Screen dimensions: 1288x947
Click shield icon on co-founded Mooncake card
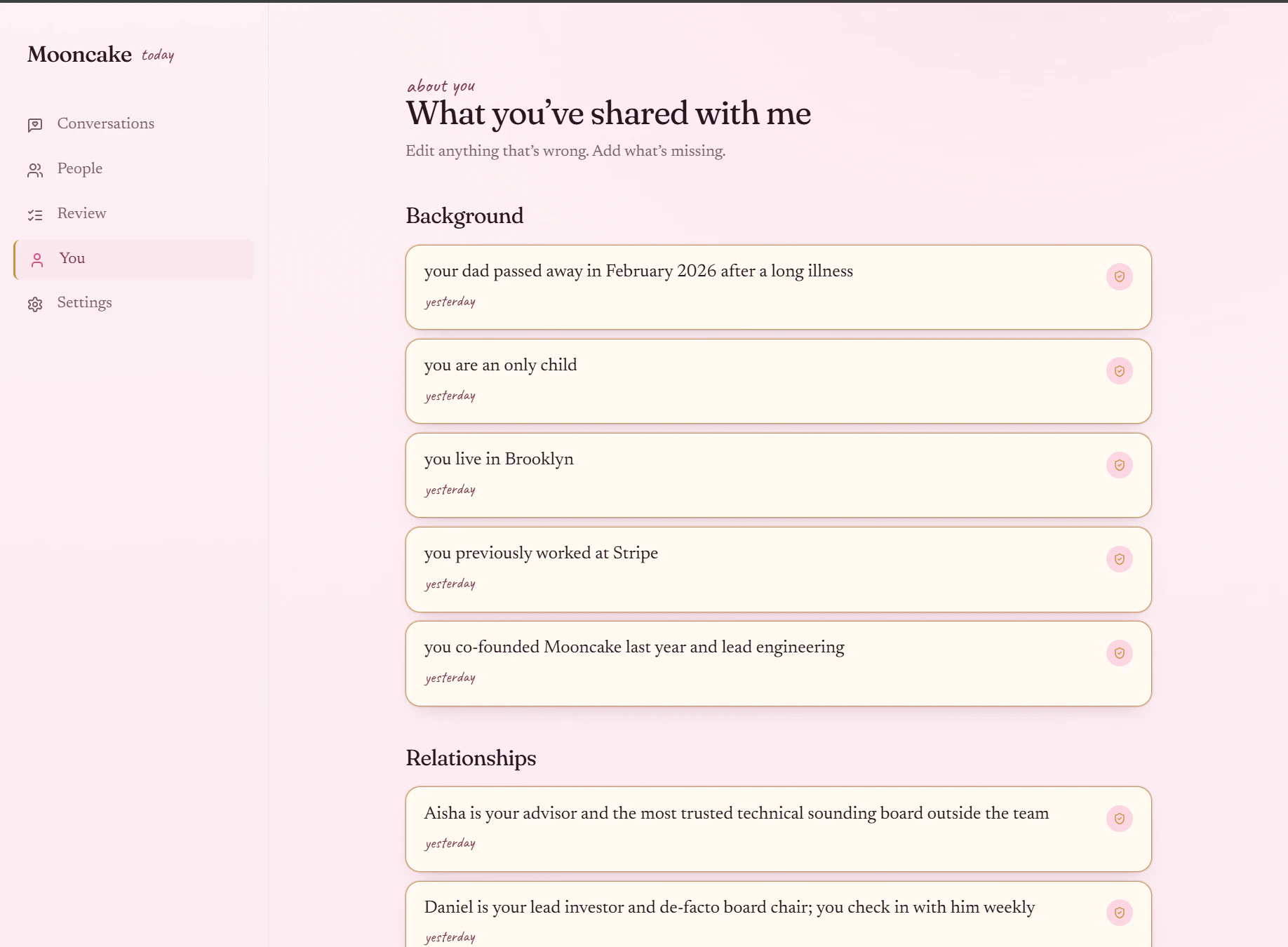[x=1119, y=653]
